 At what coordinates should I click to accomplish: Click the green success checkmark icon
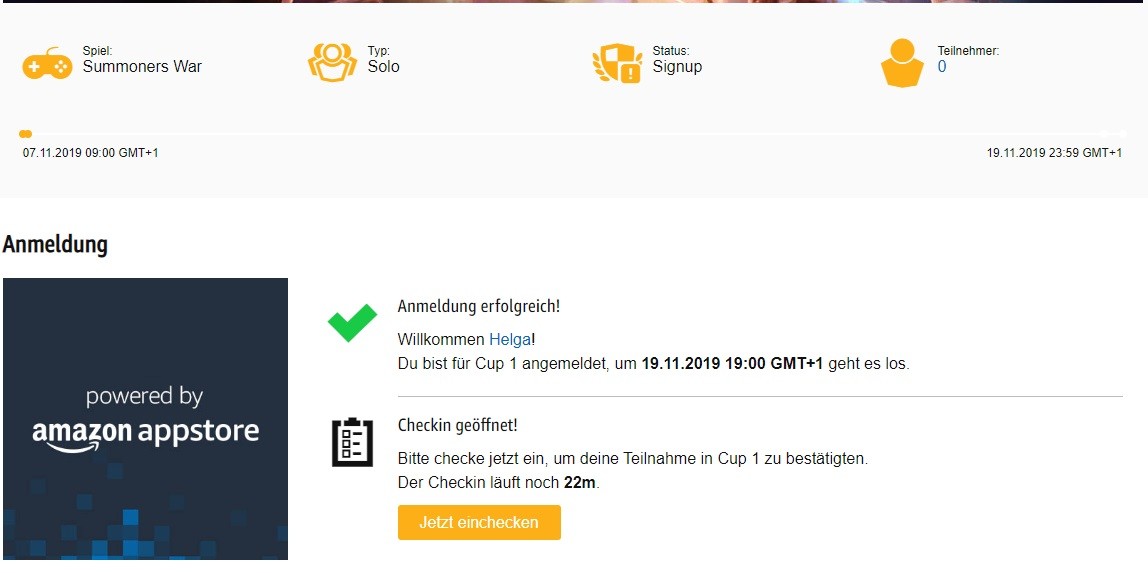[x=352, y=323]
